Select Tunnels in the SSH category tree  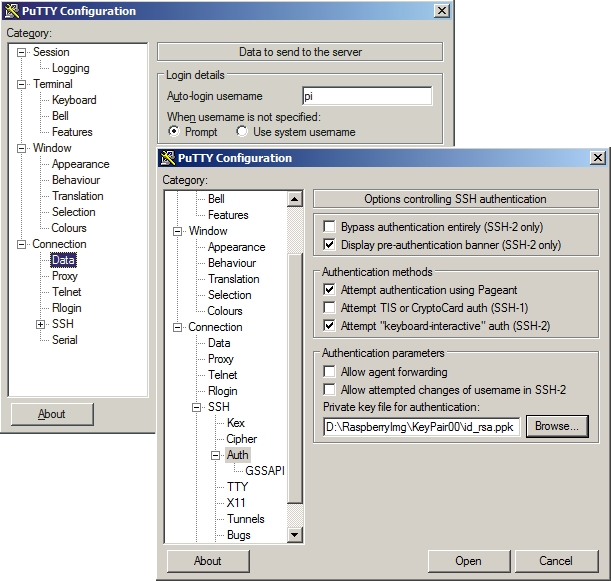coord(245,519)
